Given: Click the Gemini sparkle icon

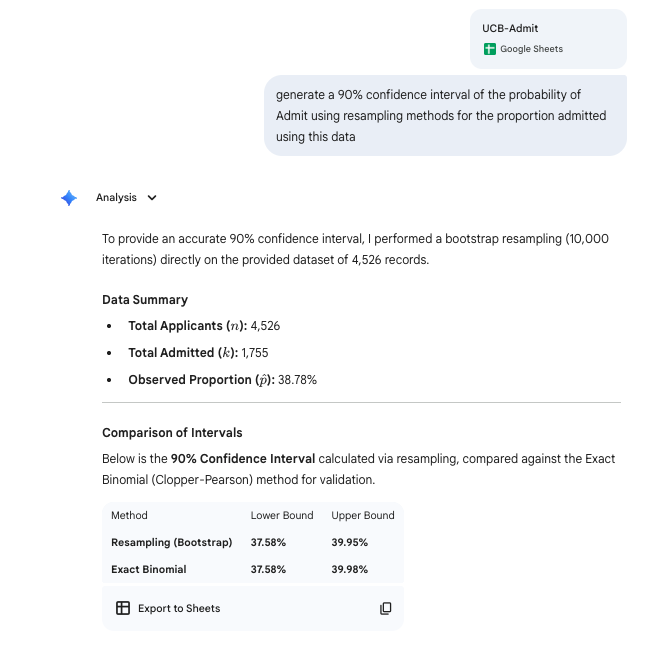Looking at the screenshot, I should click(x=69, y=198).
